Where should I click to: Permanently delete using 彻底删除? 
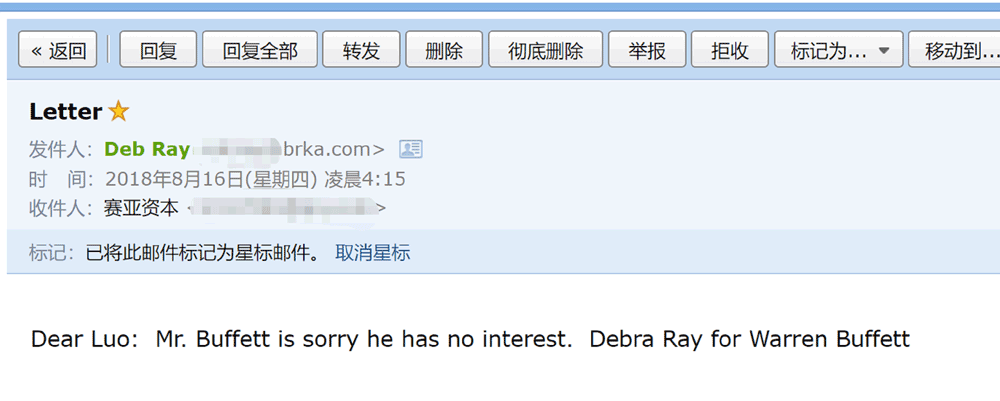click(545, 50)
